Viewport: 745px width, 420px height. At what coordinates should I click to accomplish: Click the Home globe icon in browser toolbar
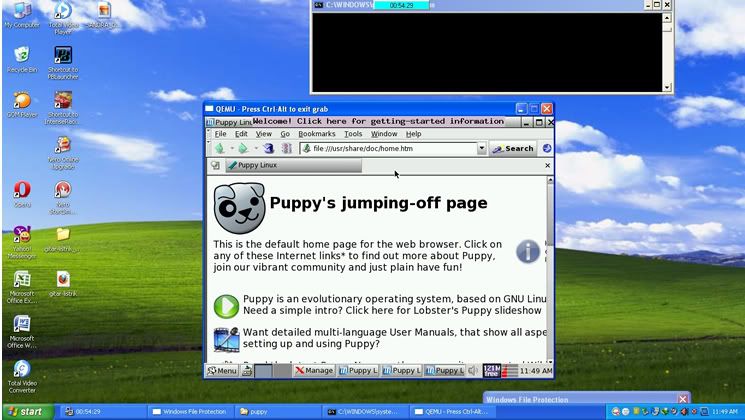click(x=269, y=149)
